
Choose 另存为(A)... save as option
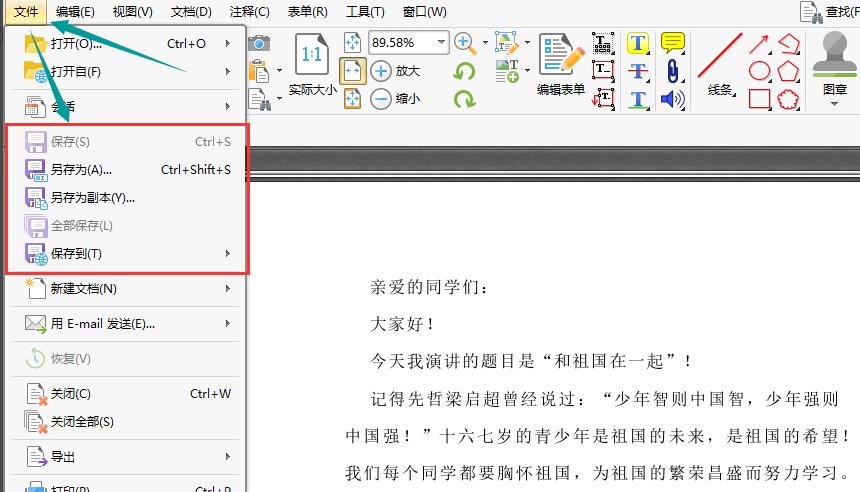[126, 169]
